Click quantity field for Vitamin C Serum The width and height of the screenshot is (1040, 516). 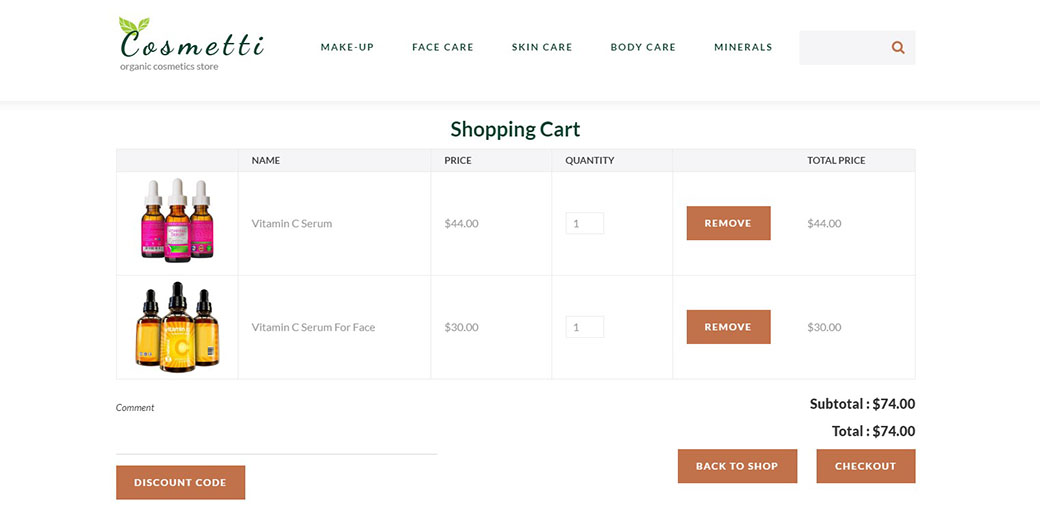(584, 223)
